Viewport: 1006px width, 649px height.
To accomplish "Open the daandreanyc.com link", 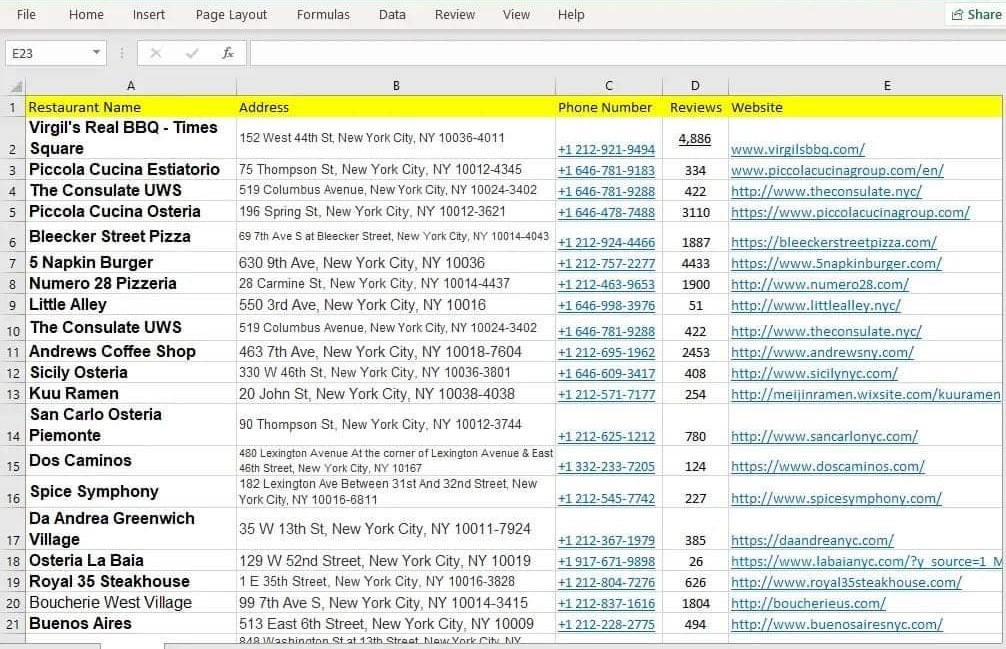I will [x=812, y=541].
